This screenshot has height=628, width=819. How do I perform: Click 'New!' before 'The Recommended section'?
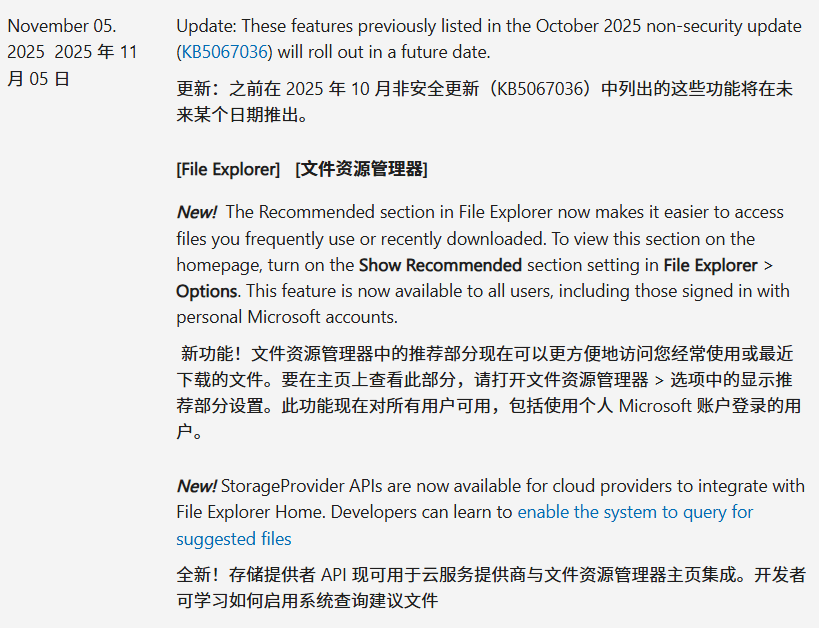197,212
